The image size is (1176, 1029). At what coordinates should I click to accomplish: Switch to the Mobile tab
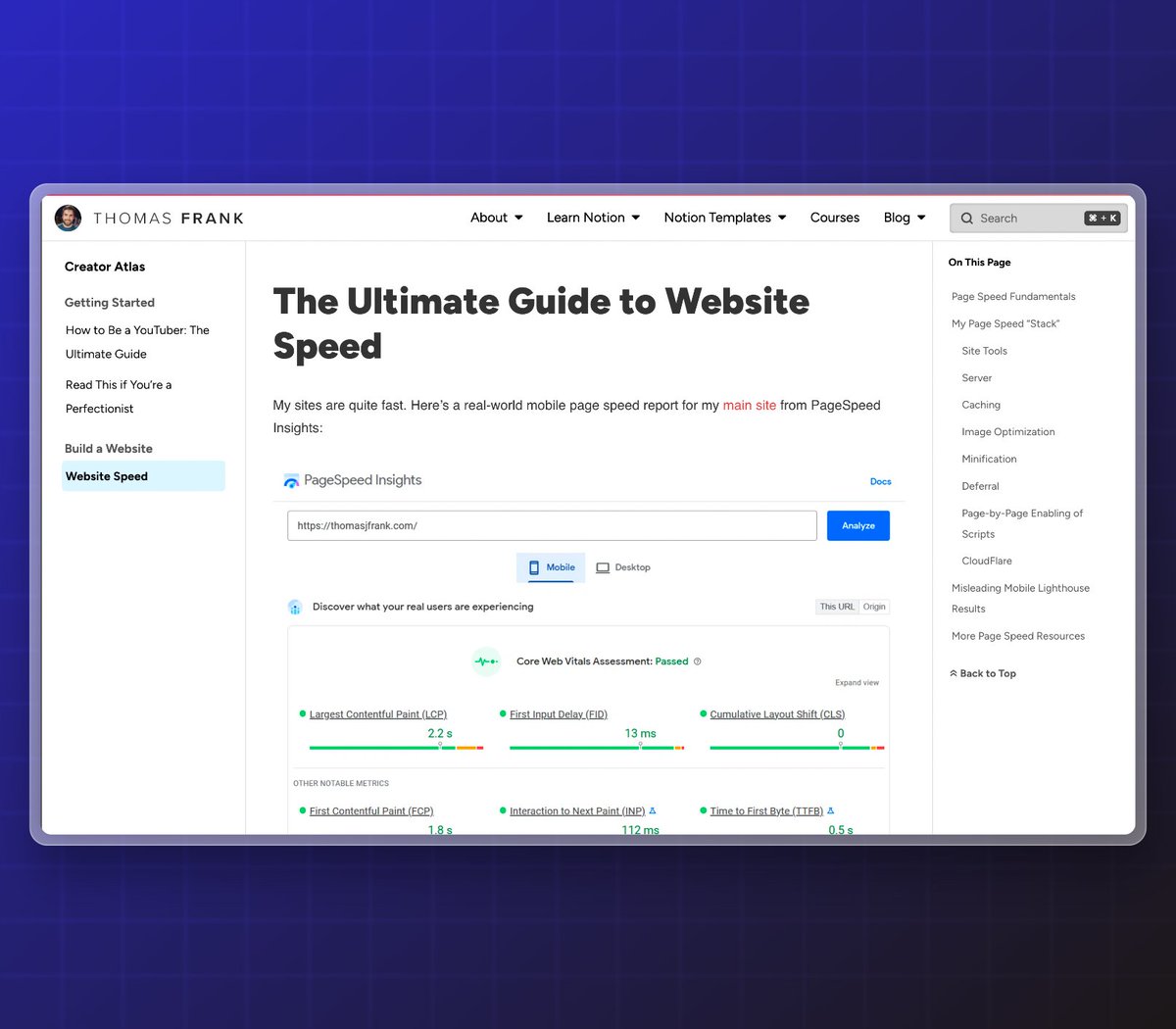point(551,567)
